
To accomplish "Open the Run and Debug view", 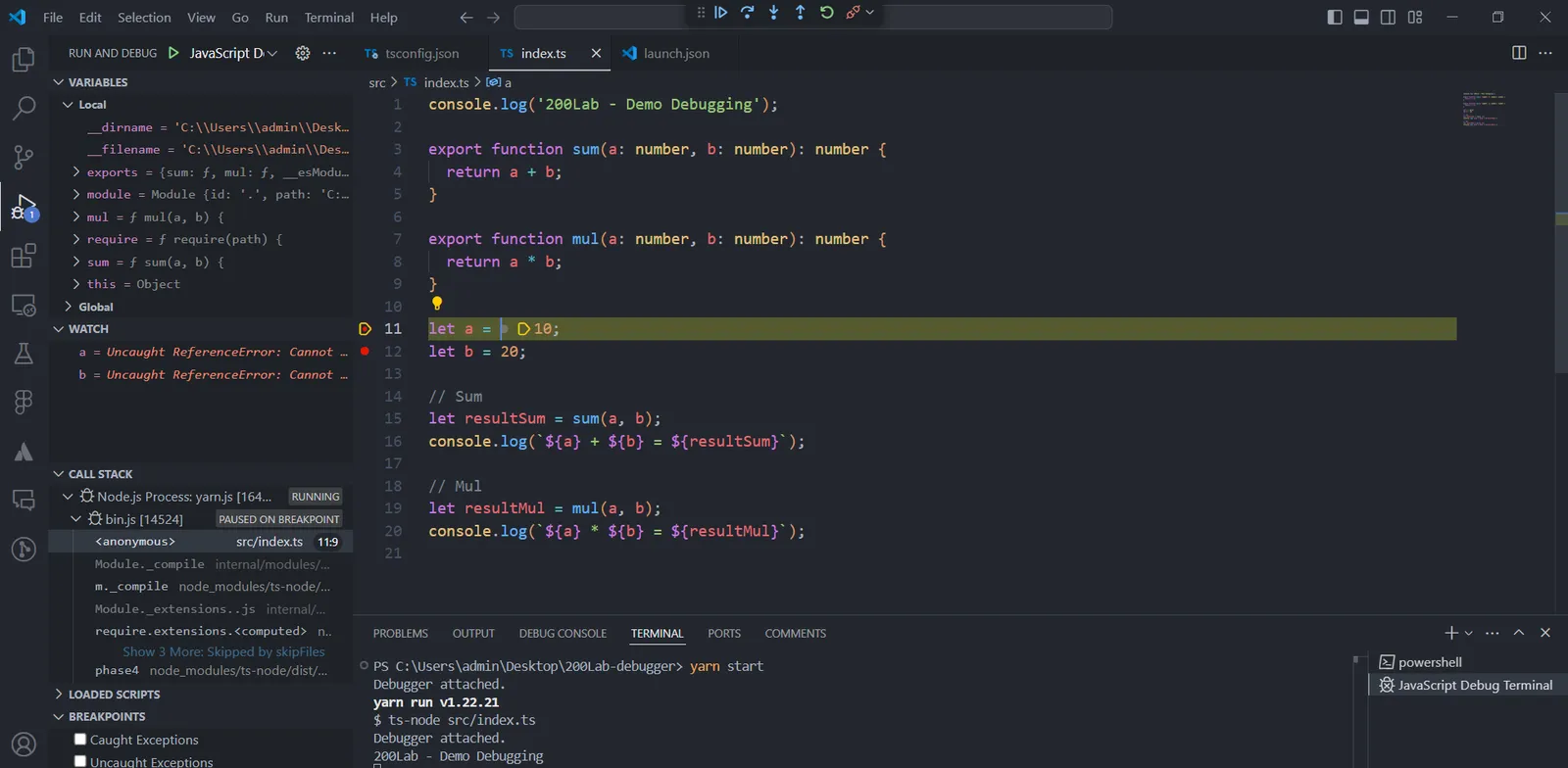I will (x=24, y=207).
